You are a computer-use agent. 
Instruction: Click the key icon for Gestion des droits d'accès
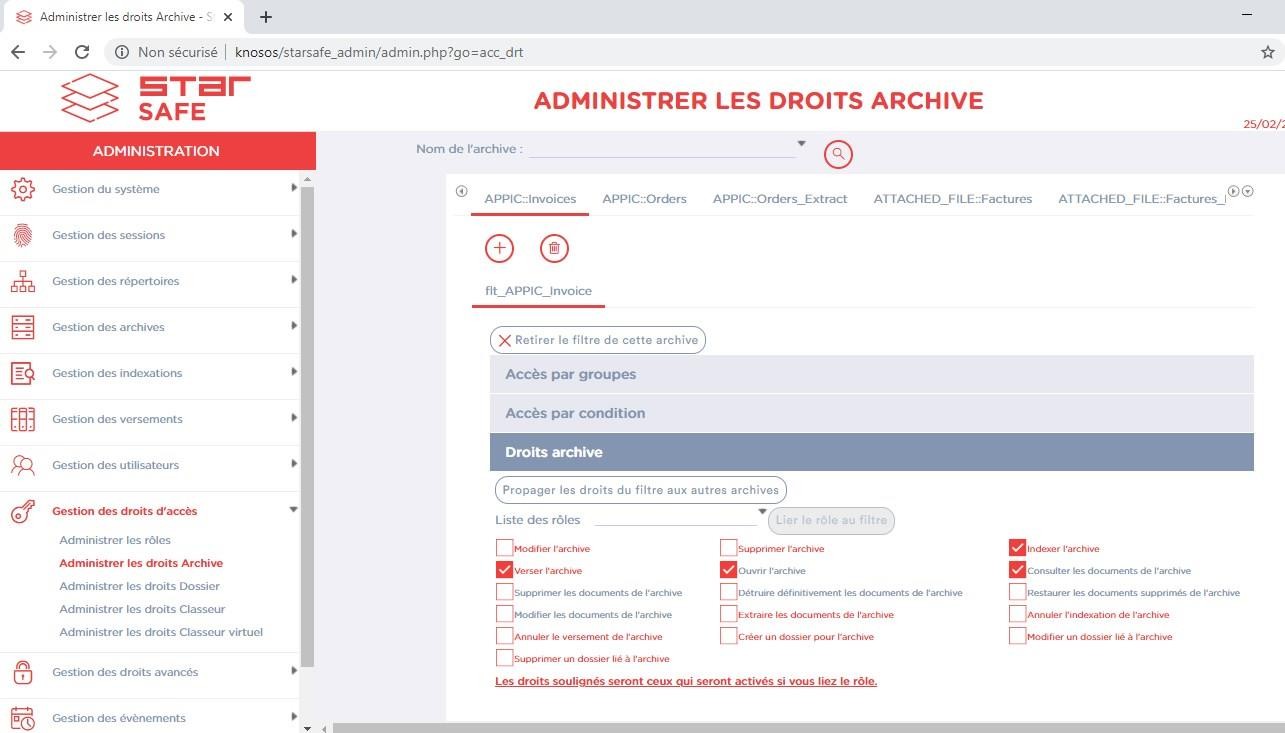[22, 512]
